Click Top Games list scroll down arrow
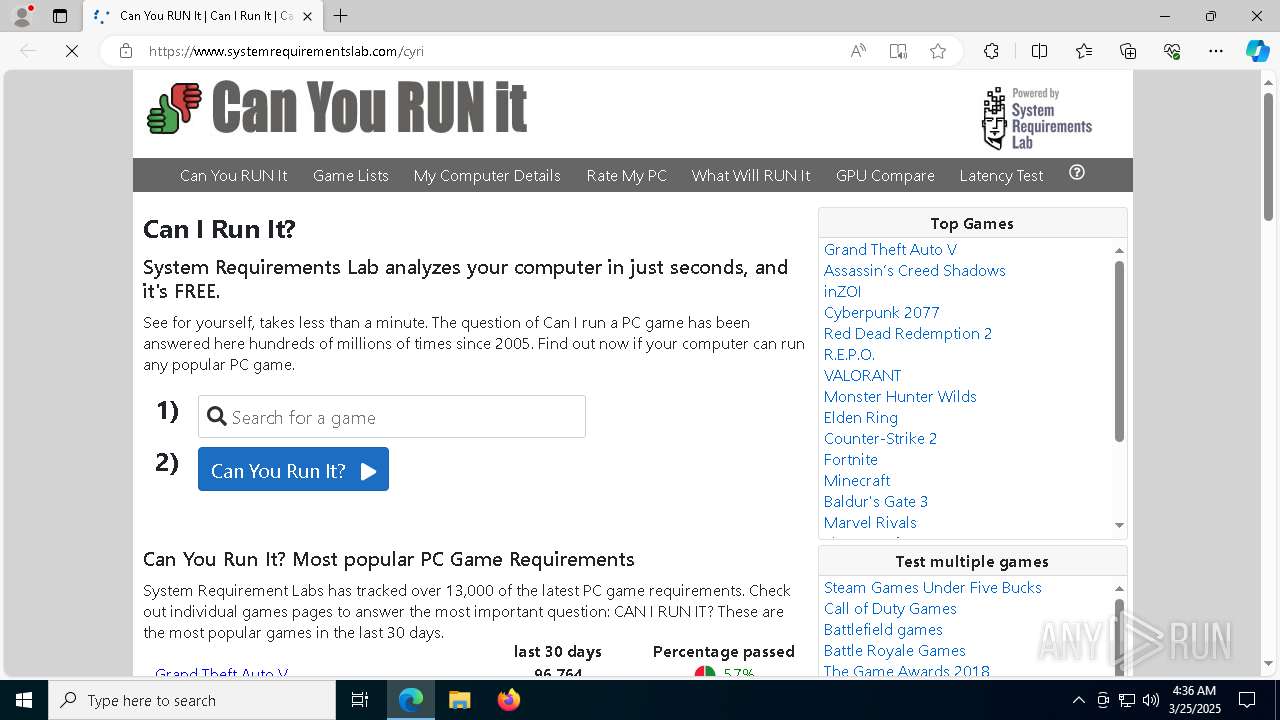Screen dimensions: 1280x720 click(1119, 525)
